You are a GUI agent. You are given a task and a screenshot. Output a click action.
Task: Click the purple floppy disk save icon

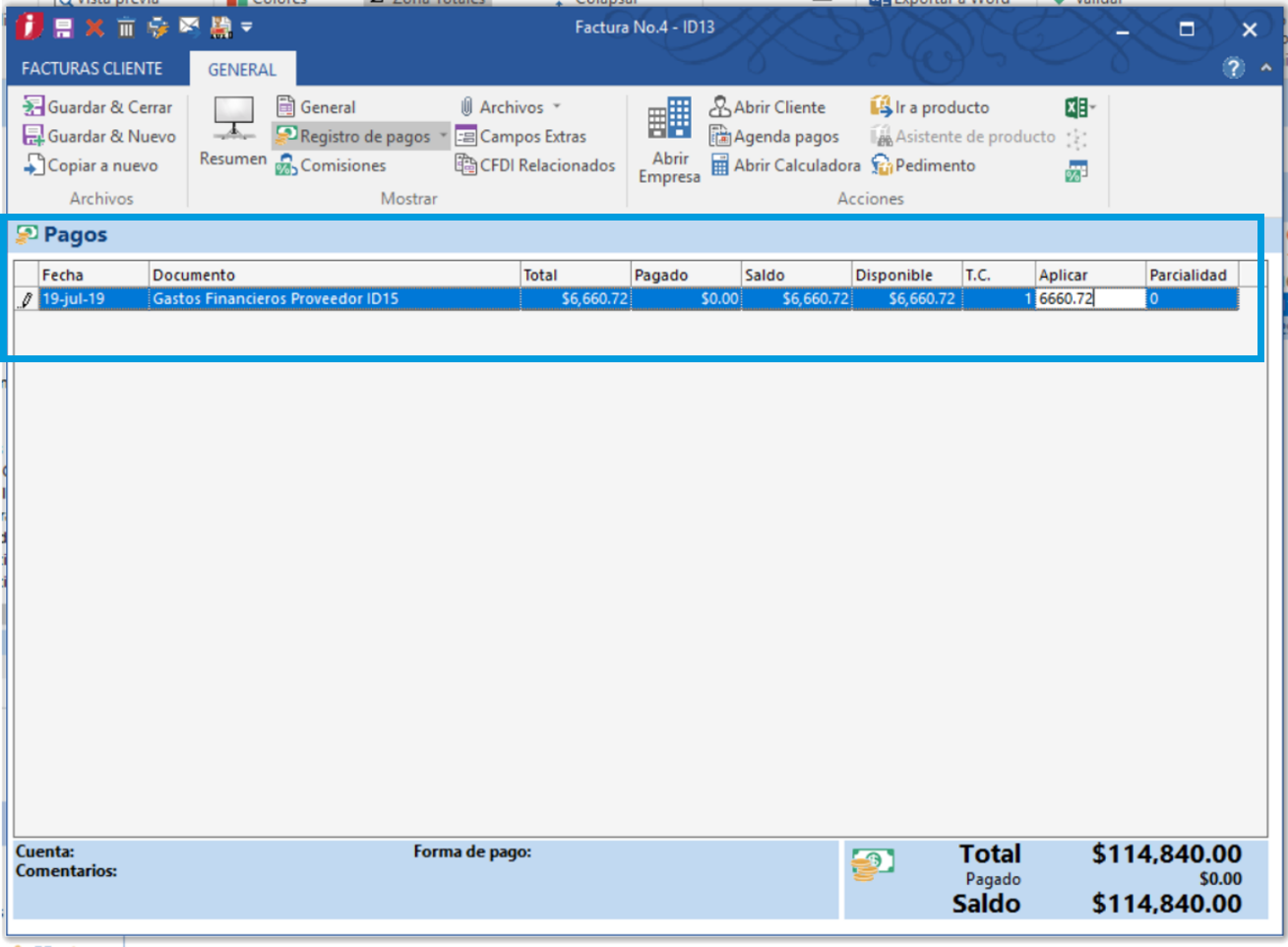63,29
